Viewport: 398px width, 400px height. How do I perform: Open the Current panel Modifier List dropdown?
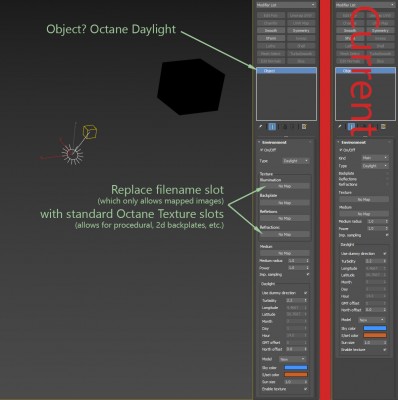point(365,5)
